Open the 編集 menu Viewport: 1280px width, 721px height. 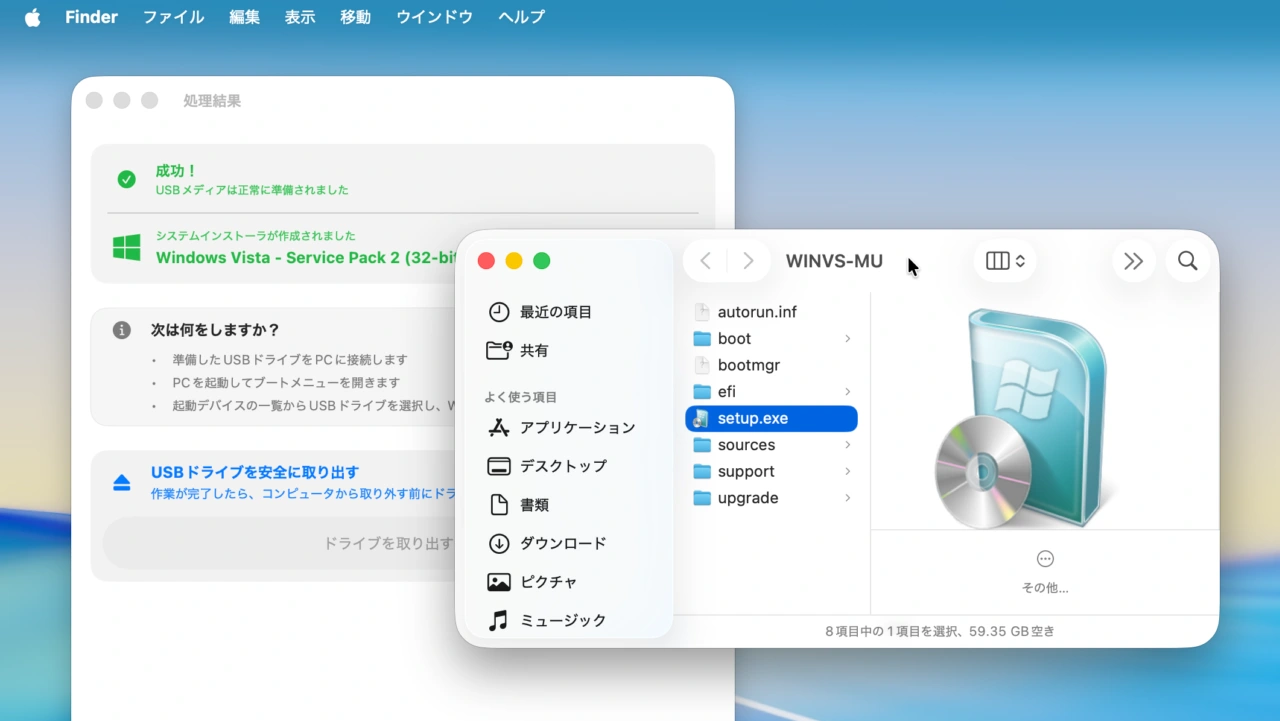[x=244, y=17]
